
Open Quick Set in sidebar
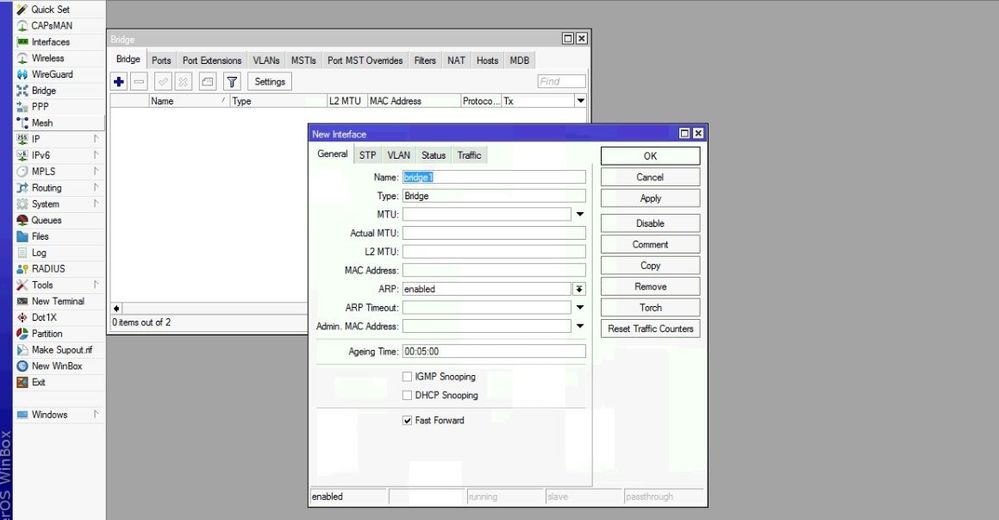click(x=50, y=9)
